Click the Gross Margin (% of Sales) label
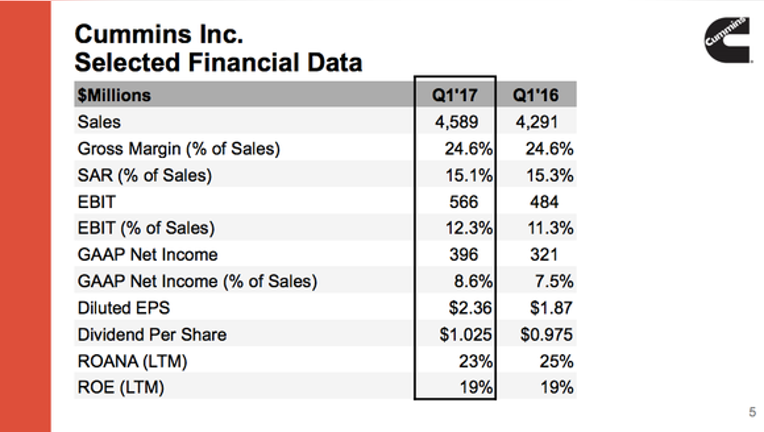Screen dimensions: 764x432 click(179, 149)
